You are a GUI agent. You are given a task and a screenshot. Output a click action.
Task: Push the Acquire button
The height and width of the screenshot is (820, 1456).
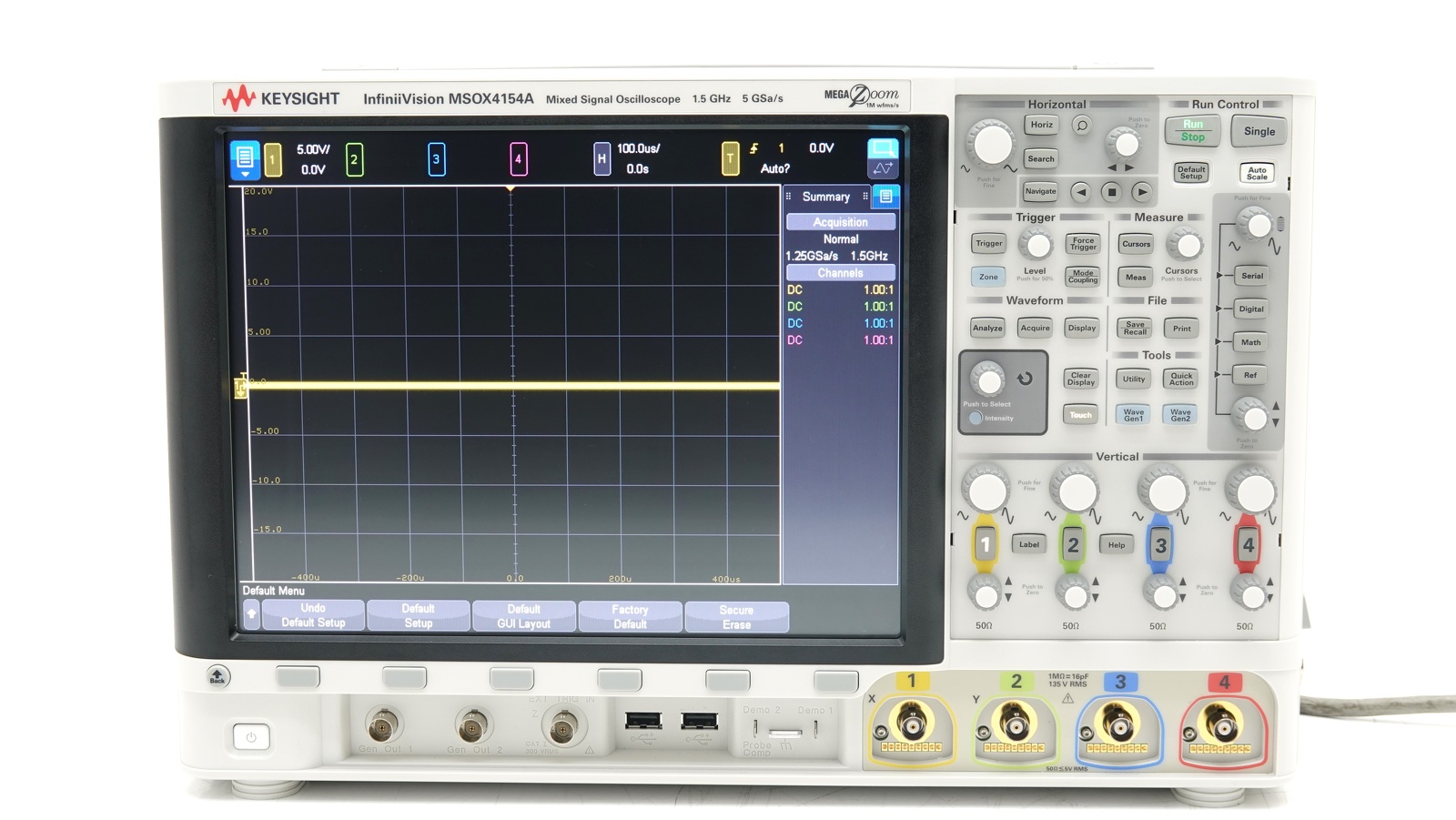(x=1035, y=329)
